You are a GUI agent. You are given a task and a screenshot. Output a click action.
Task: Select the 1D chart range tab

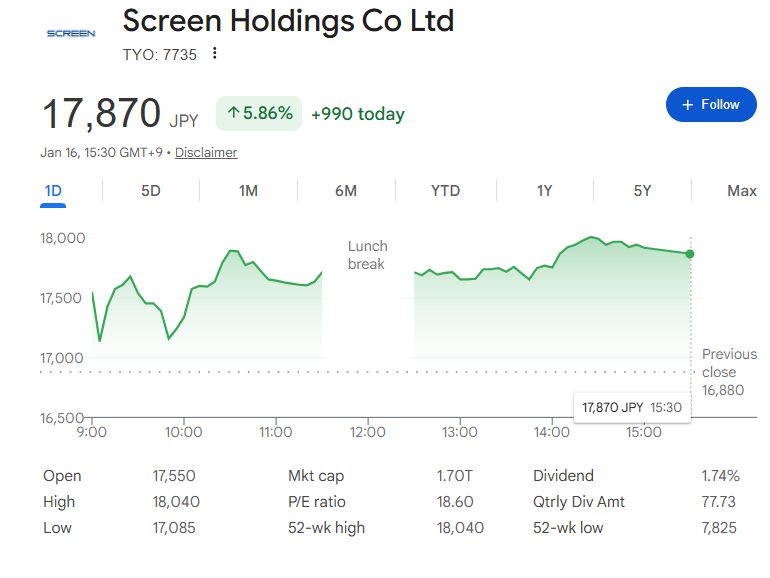pos(53,191)
